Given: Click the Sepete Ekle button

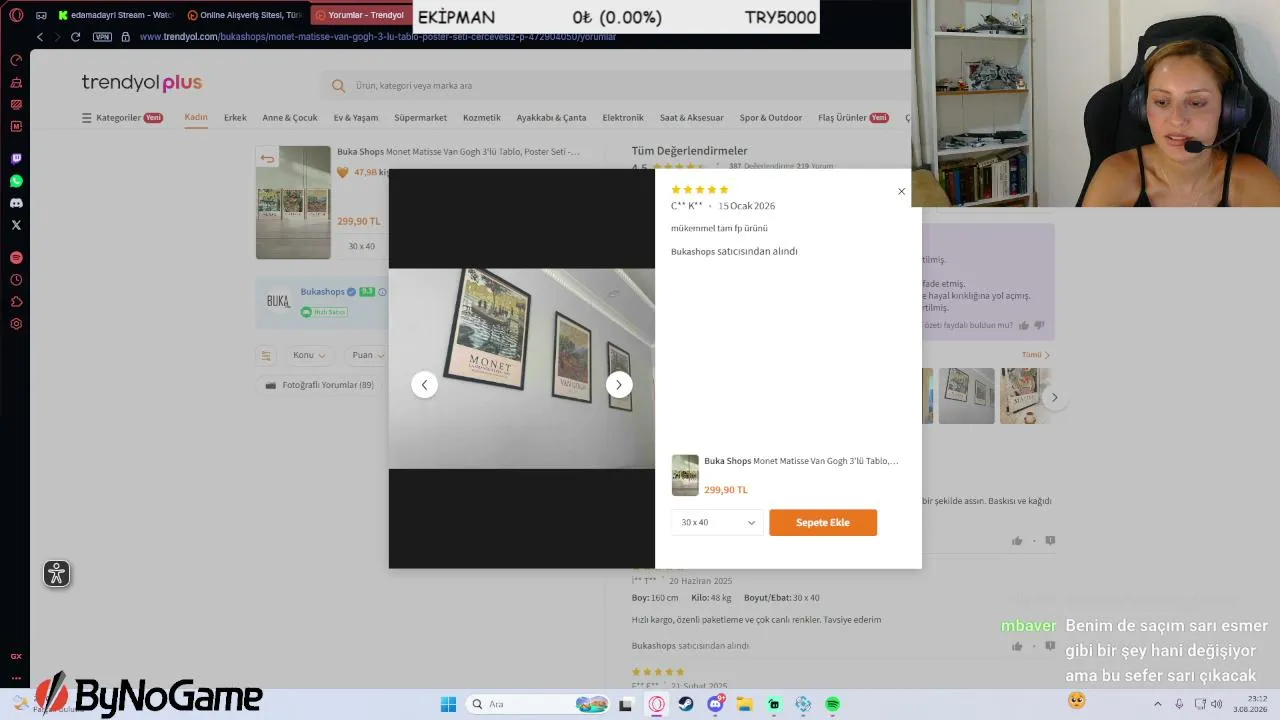Looking at the screenshot, I should [823, 522].
